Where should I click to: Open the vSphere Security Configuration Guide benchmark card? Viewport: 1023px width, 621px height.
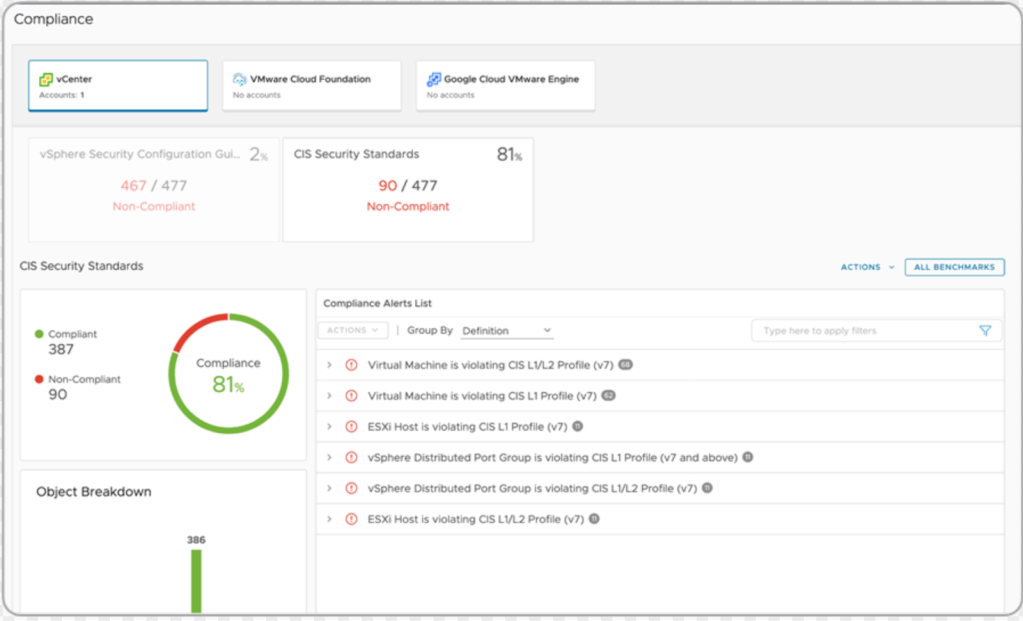pyautogui.click(x=154, y=190)
